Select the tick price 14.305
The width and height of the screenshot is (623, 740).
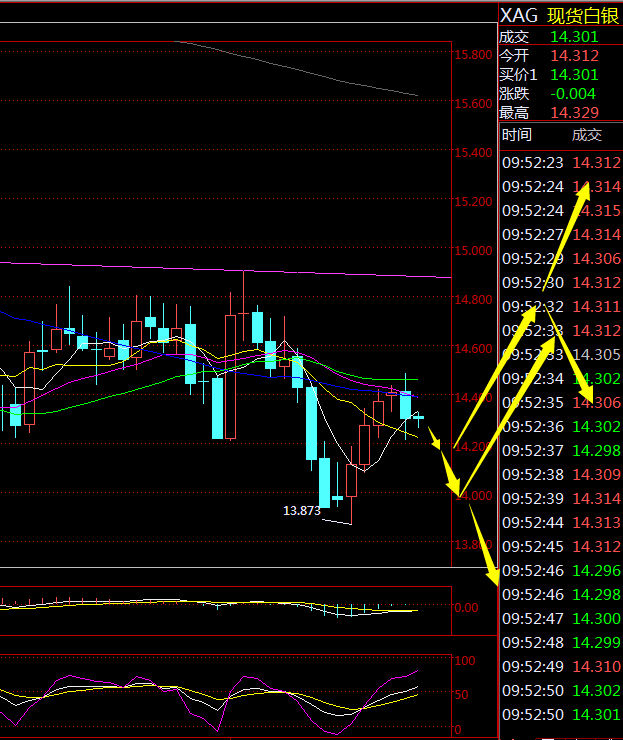[597, 354]
